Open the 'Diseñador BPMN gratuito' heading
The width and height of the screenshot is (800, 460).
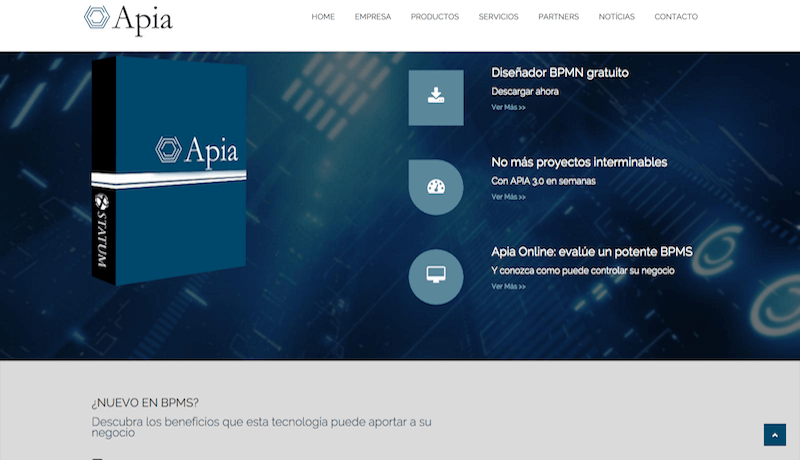[x=560, y=73]
